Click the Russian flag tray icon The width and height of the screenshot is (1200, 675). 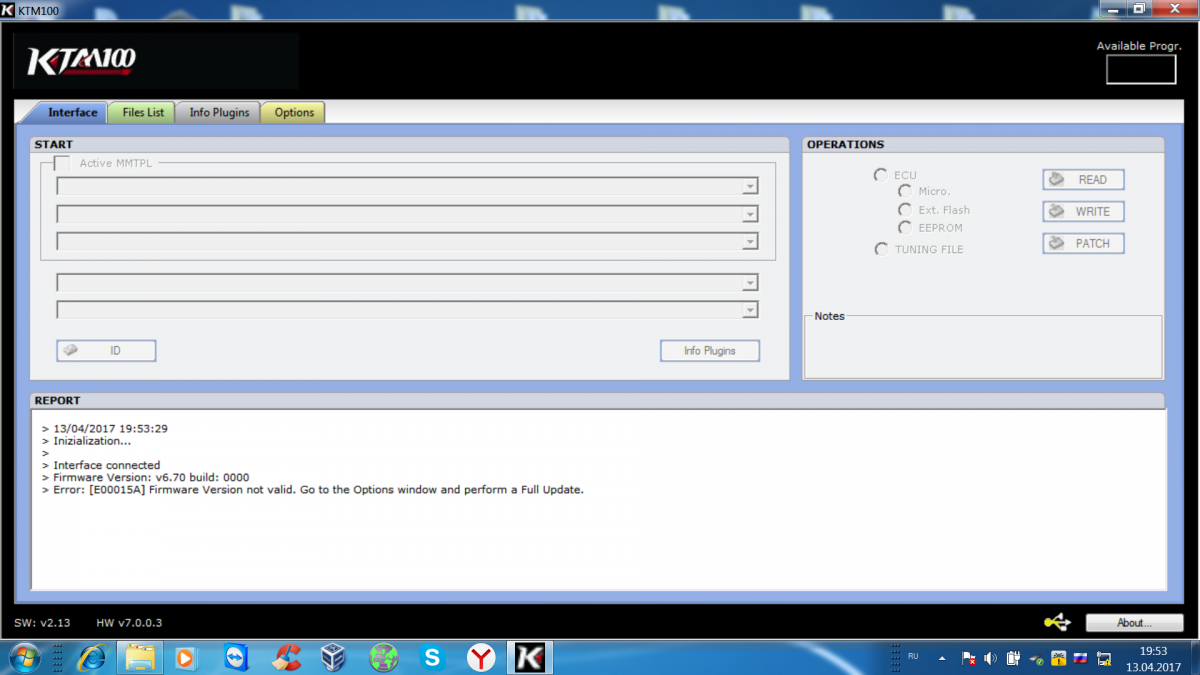1080,658
